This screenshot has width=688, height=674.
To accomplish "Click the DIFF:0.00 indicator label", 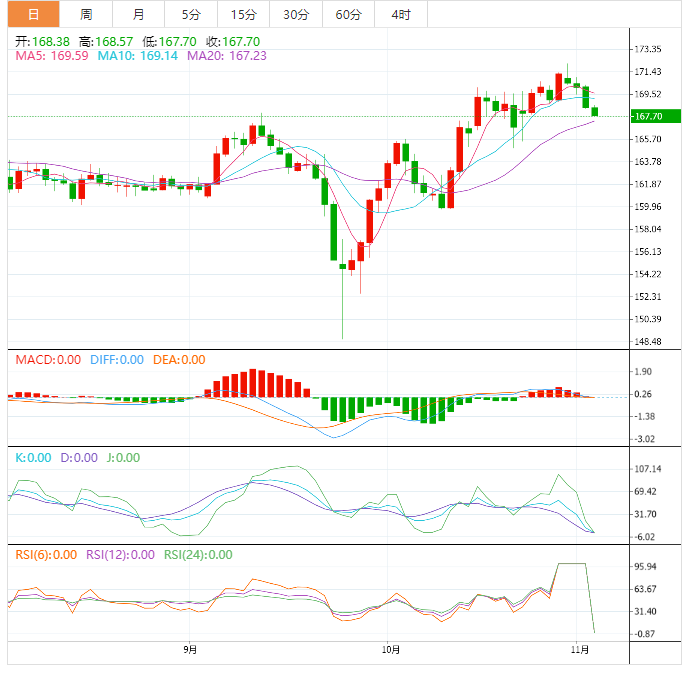I will tap(117, 360).
